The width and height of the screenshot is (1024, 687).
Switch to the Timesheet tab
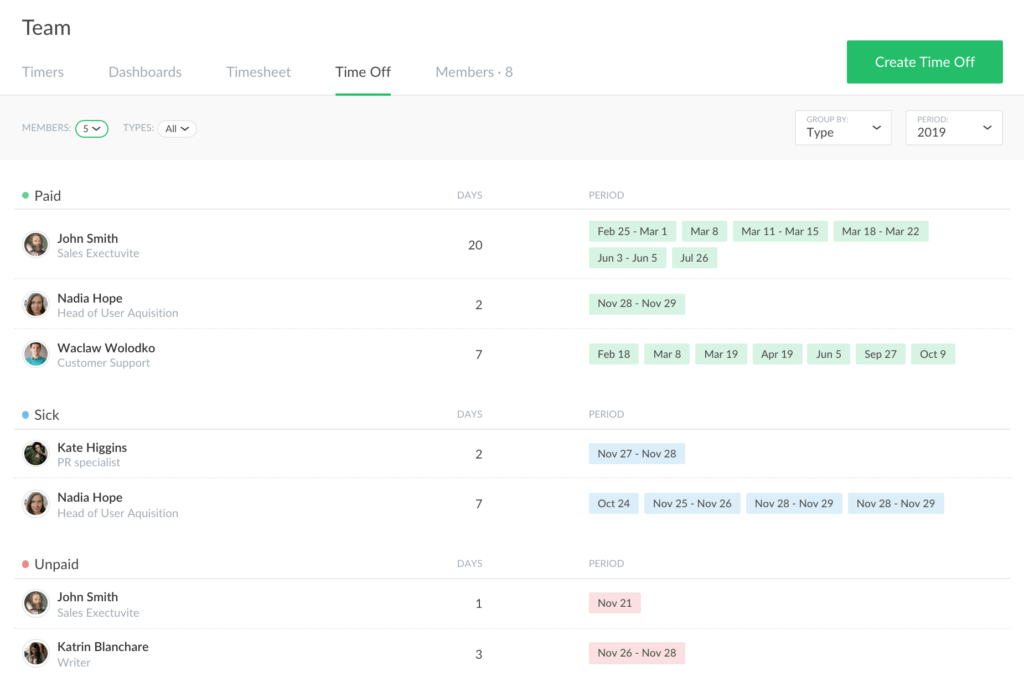pyautogui.click(x=258, y=72)
